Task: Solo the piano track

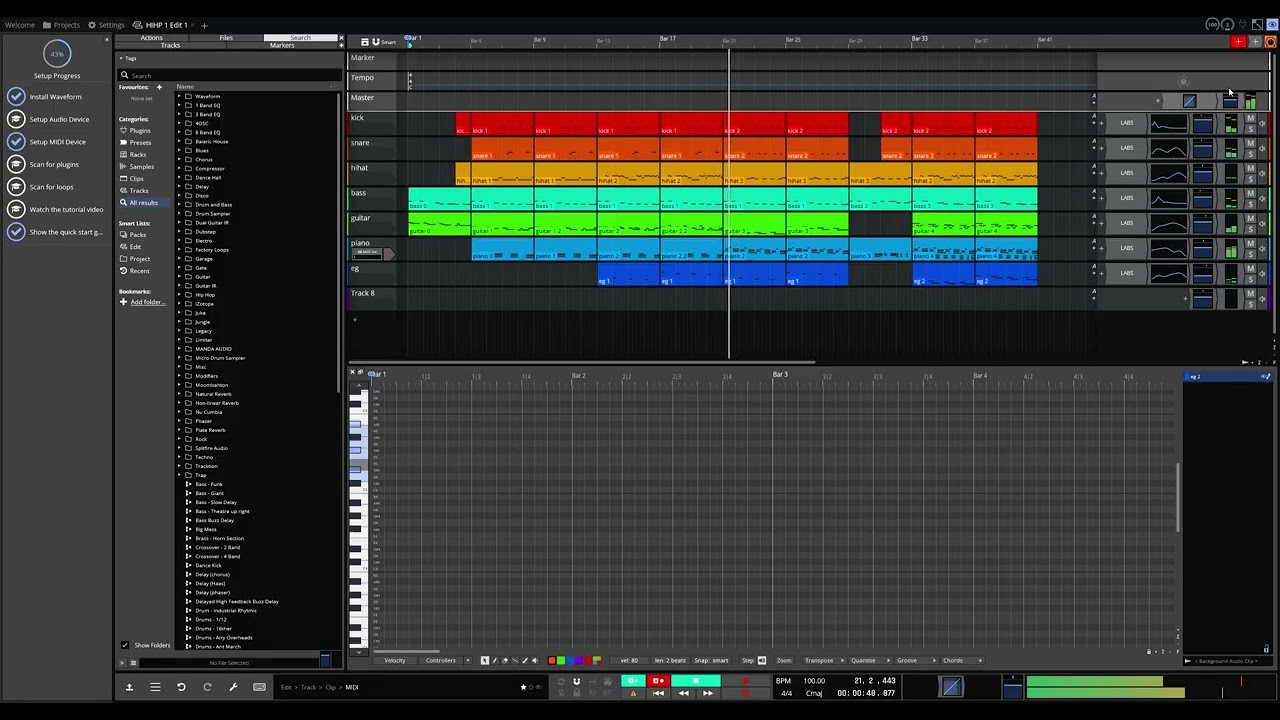Action: pos(1250,253)
